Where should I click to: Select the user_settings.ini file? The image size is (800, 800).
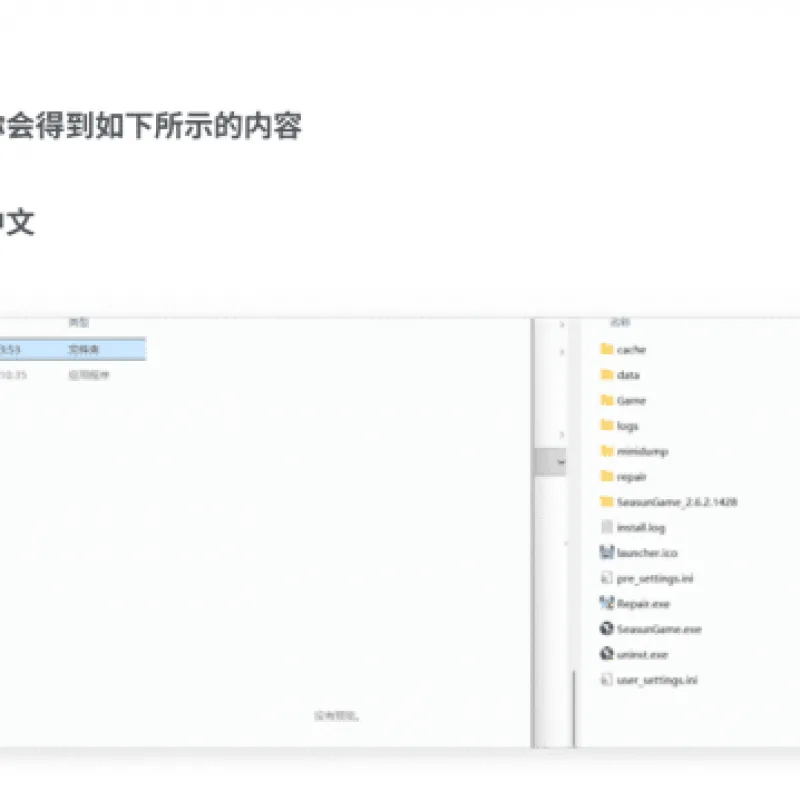click(x=649, y=680)
